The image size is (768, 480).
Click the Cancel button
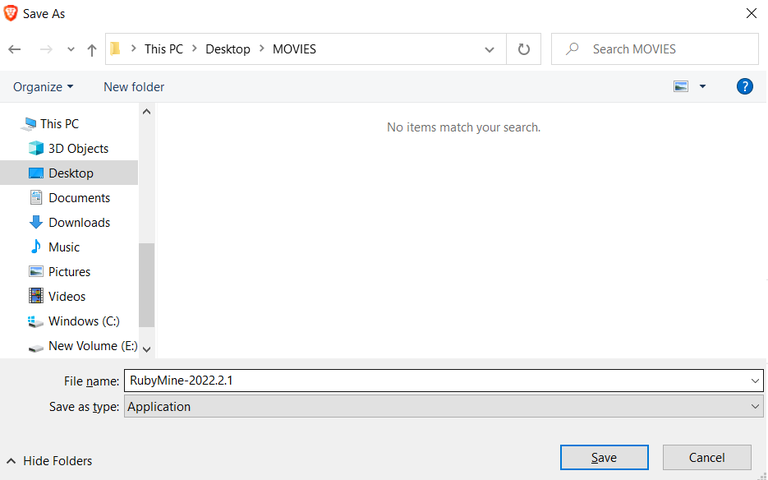click(x=707, y=457)
